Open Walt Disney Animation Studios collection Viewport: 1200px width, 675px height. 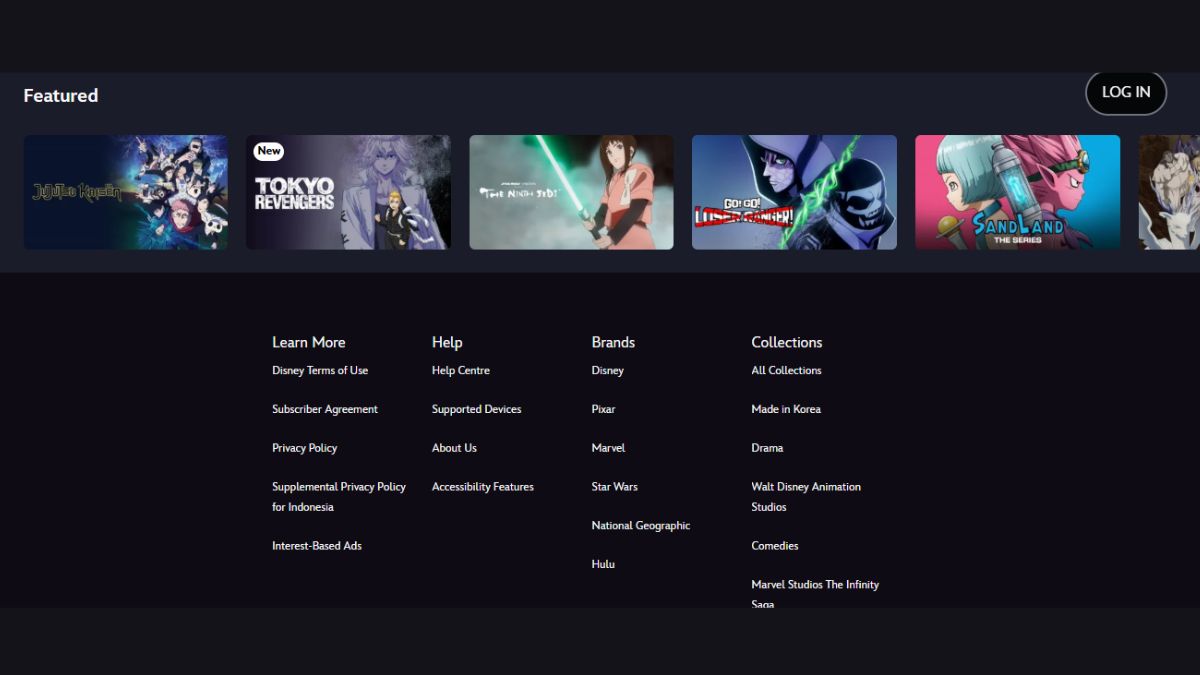(806, 497)
